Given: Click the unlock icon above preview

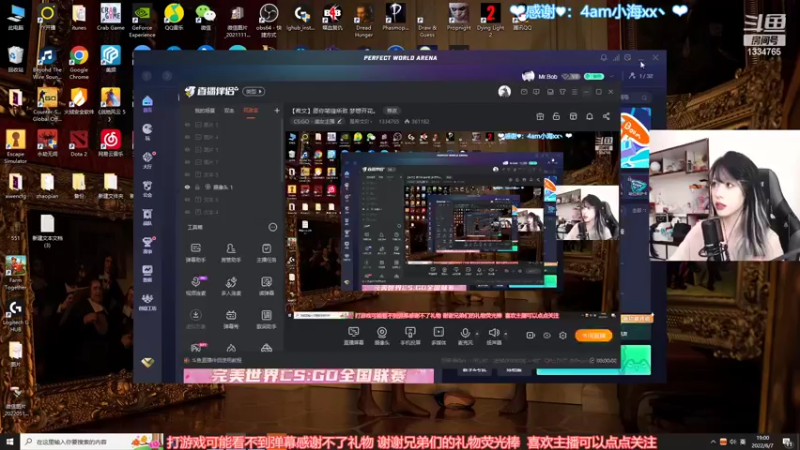Looking at the screenshot, I should 556,116.
